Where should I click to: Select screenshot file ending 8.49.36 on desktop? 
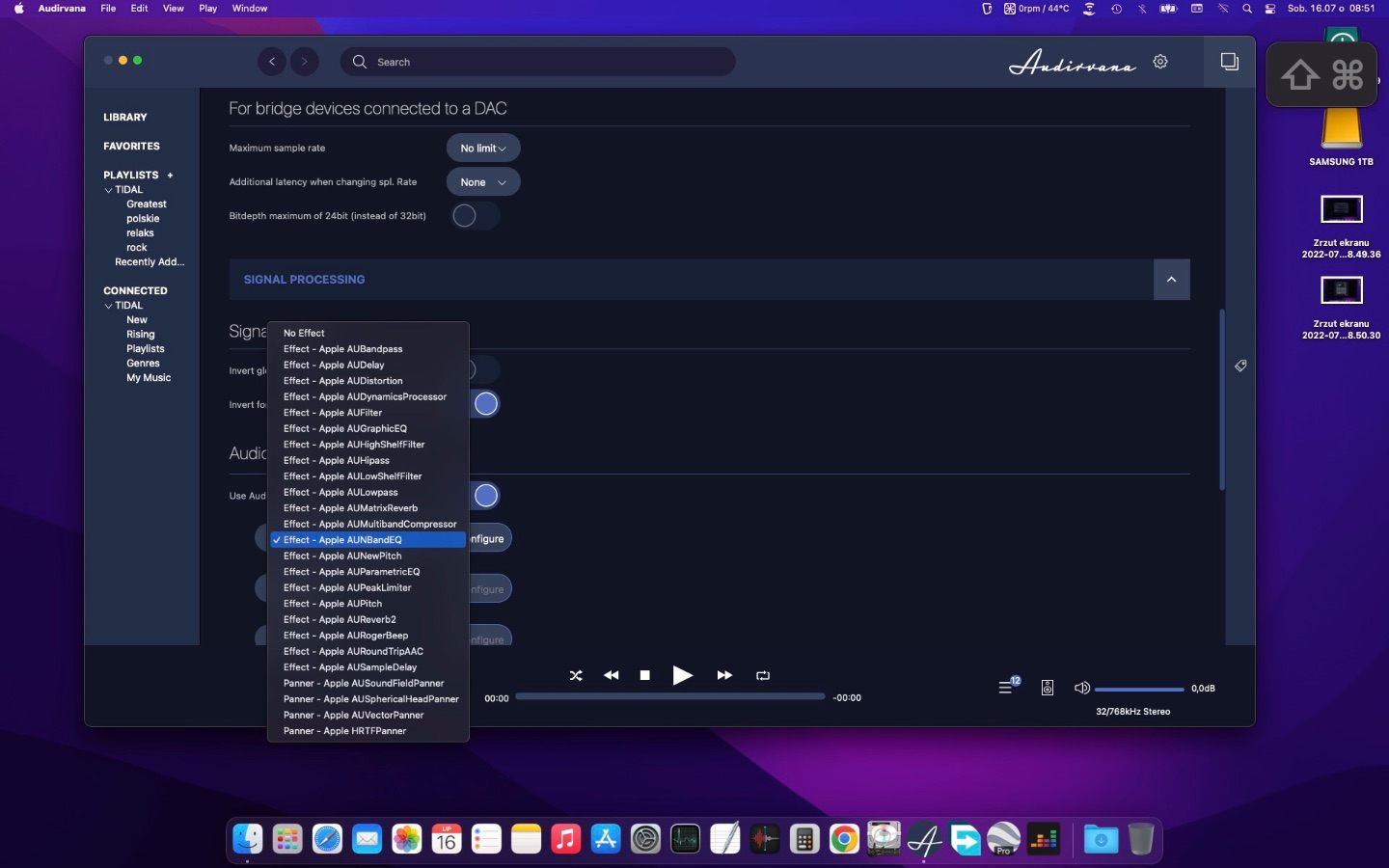[1341, 227]
